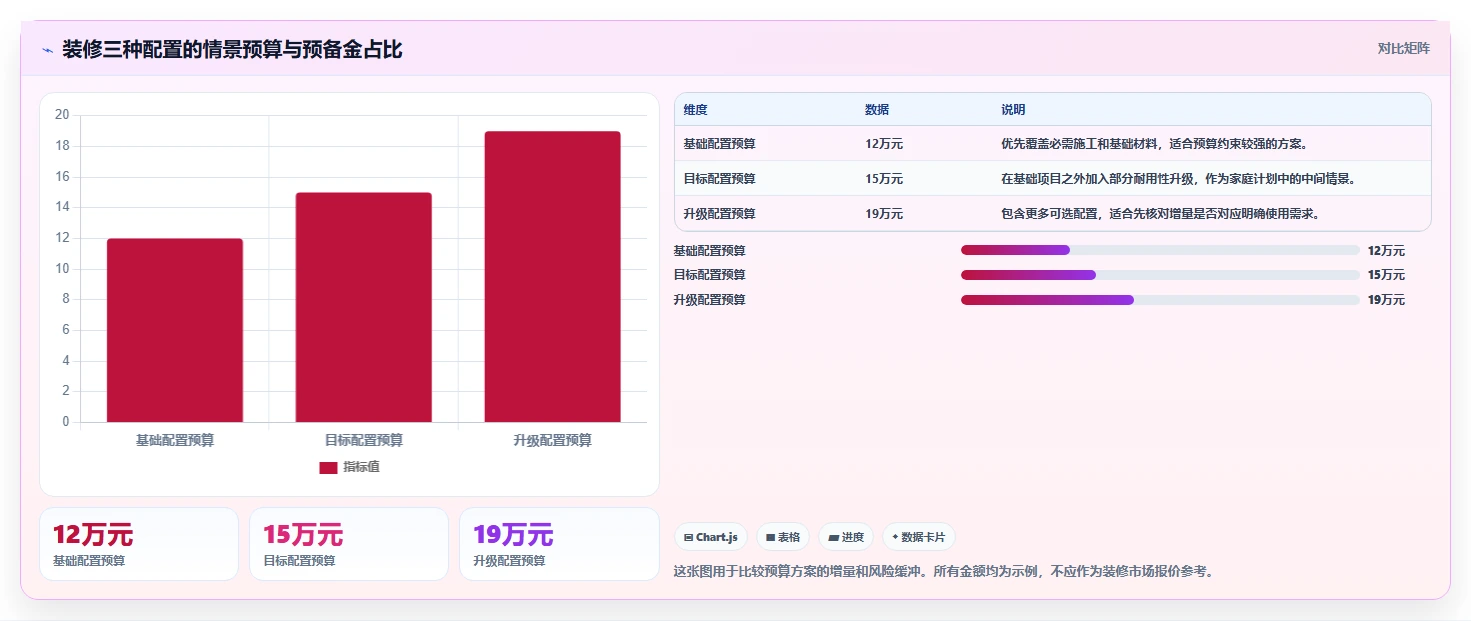Screen dimensions: 1471x621
Task: Click the description starting 在基础项目之外
Action: coord(1178,179)
